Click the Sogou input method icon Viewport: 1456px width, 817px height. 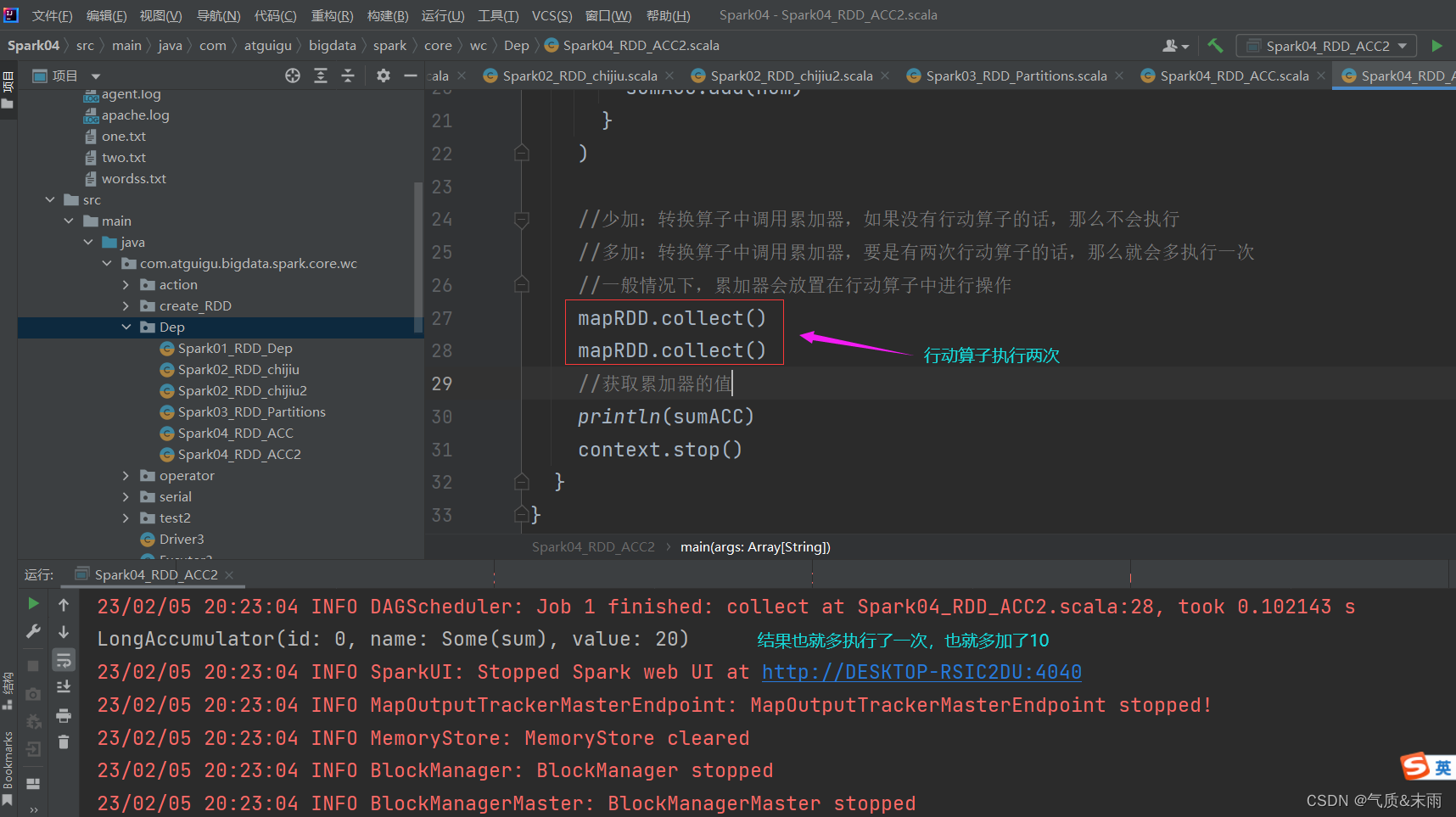(1415, 766)
